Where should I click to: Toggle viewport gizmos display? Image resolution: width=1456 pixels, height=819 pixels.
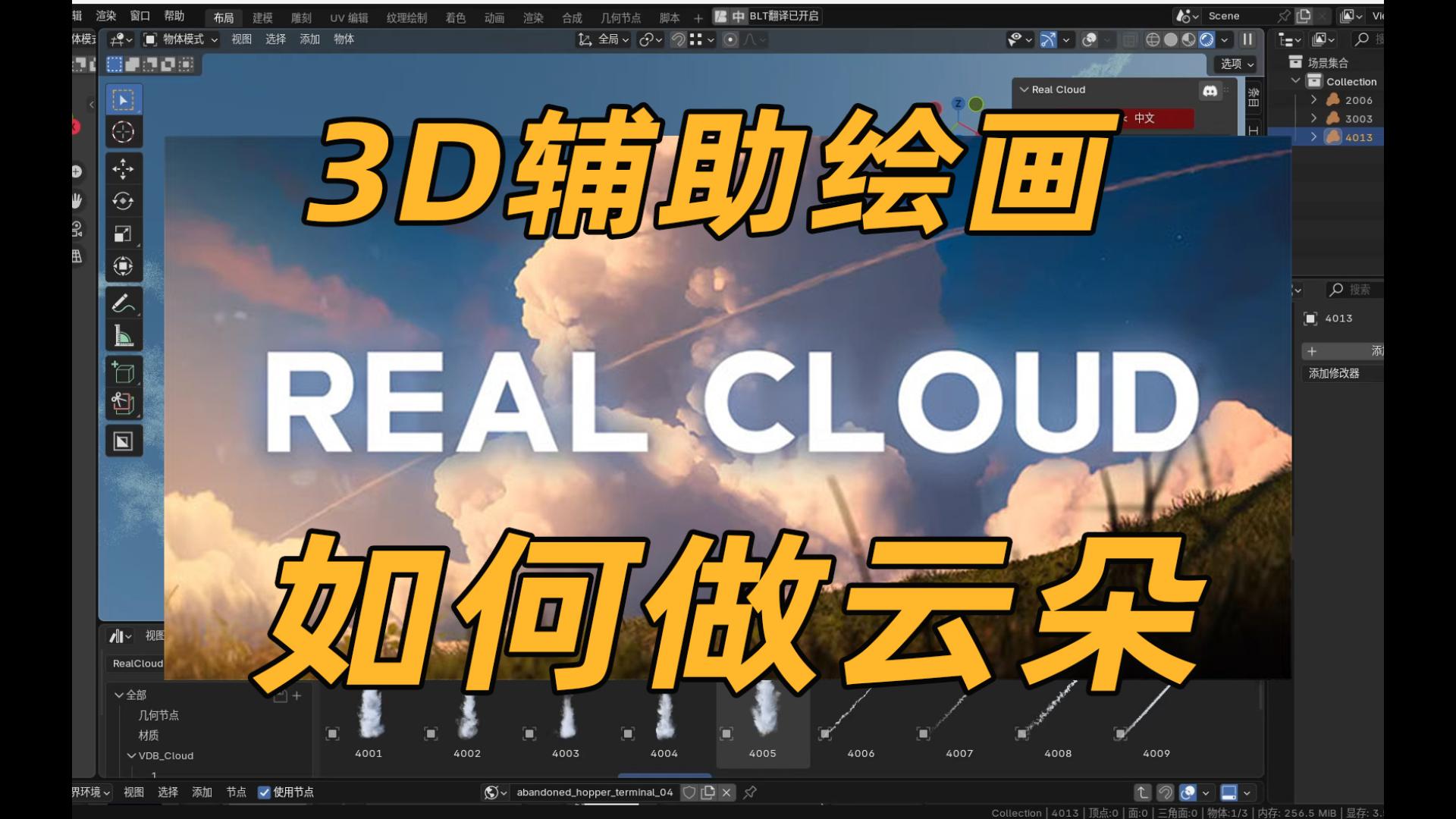pos(1047,39)
